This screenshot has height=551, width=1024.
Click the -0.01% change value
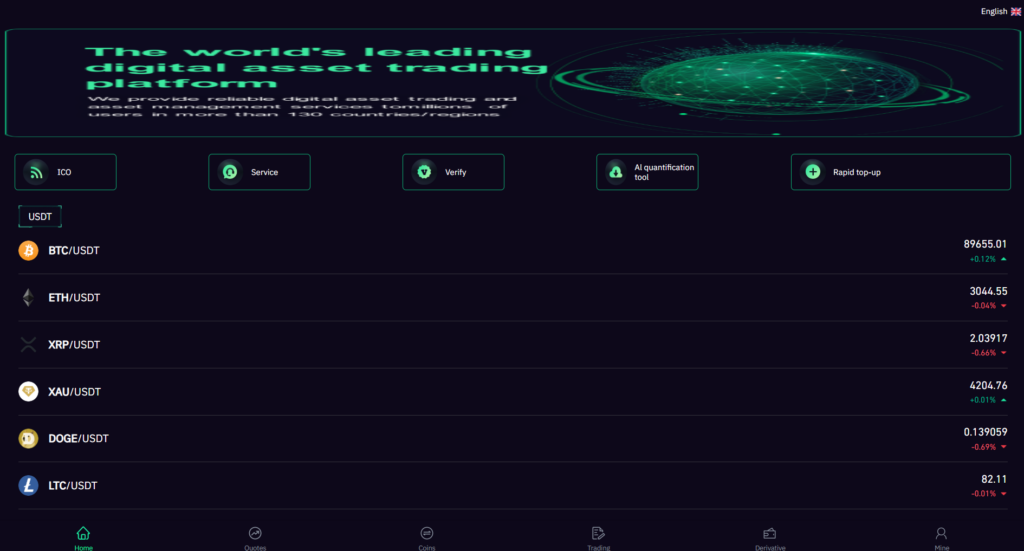point(983,494)
